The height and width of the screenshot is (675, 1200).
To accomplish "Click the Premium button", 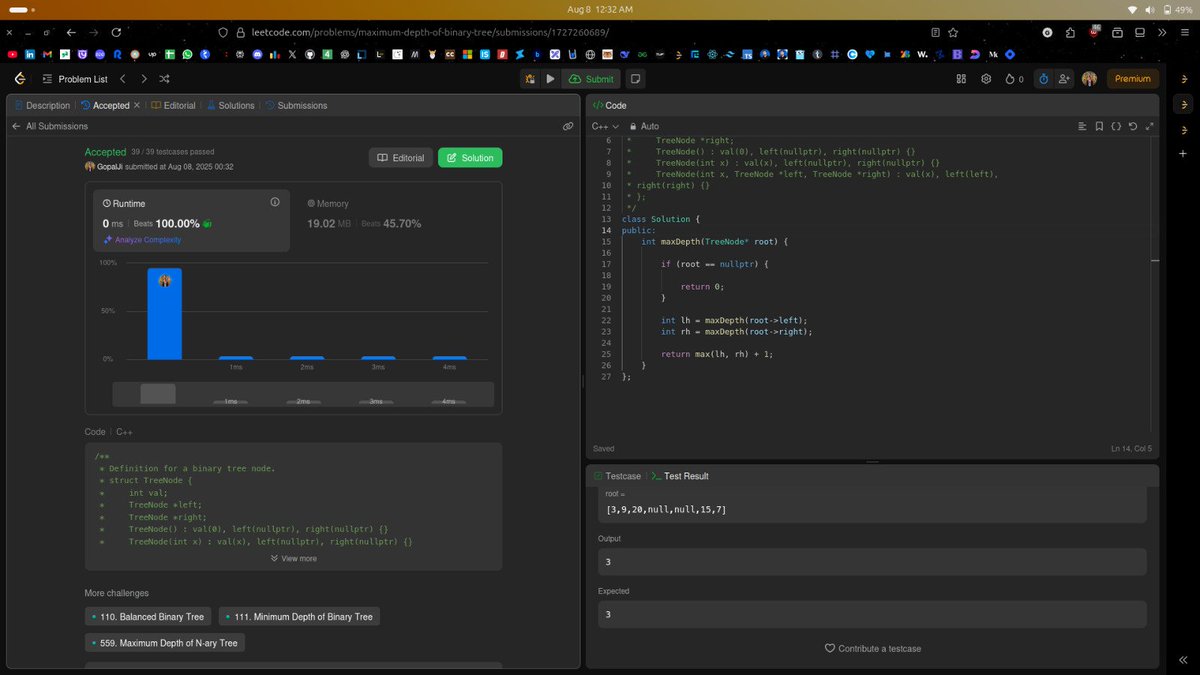I will (1132, 79).
